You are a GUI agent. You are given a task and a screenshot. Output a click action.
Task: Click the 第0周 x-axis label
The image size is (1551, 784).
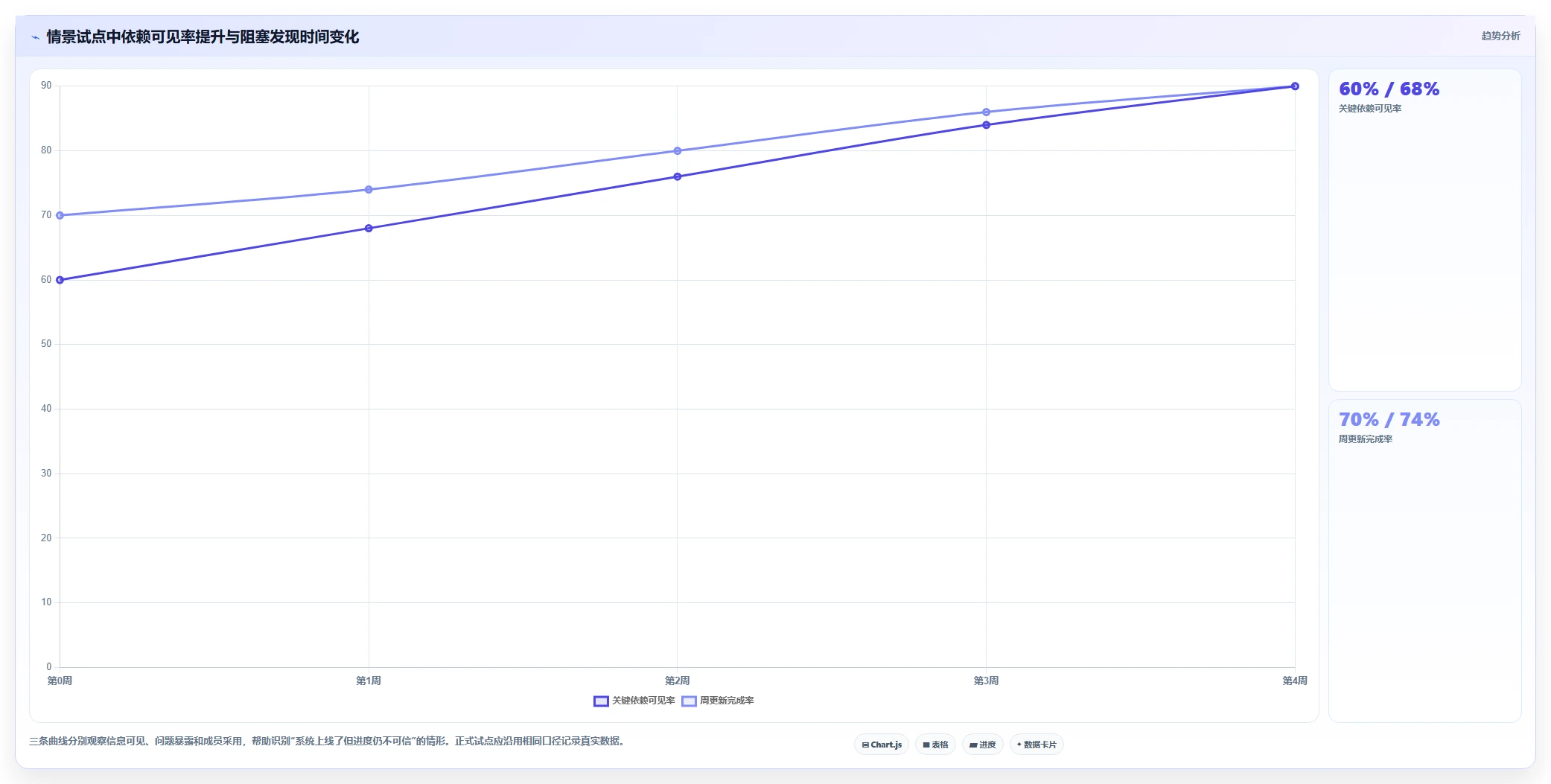click(x=60, y=681)
